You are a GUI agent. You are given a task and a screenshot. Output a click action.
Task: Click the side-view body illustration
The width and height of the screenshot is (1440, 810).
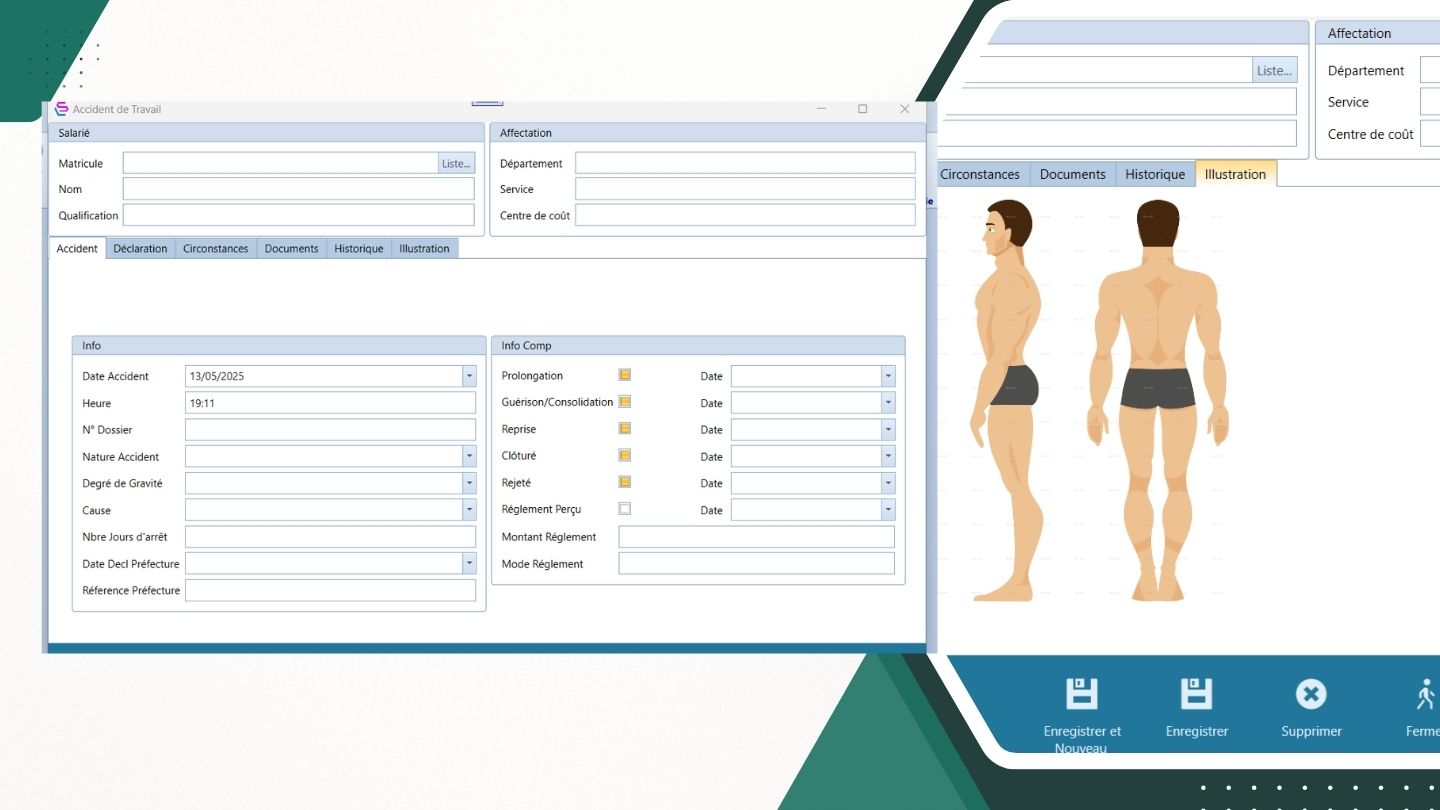(x=1003, y=400)
